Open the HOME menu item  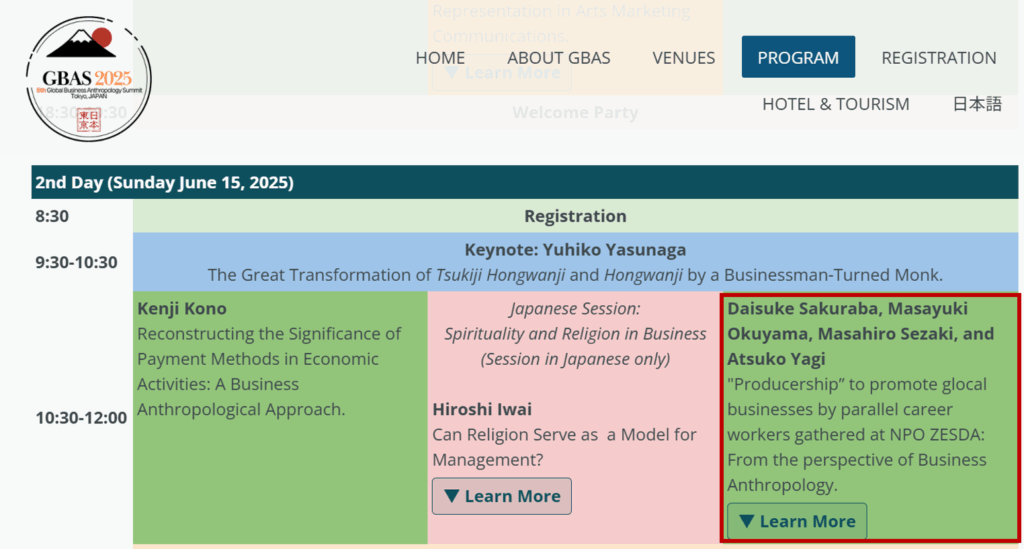tap(440, 57)
